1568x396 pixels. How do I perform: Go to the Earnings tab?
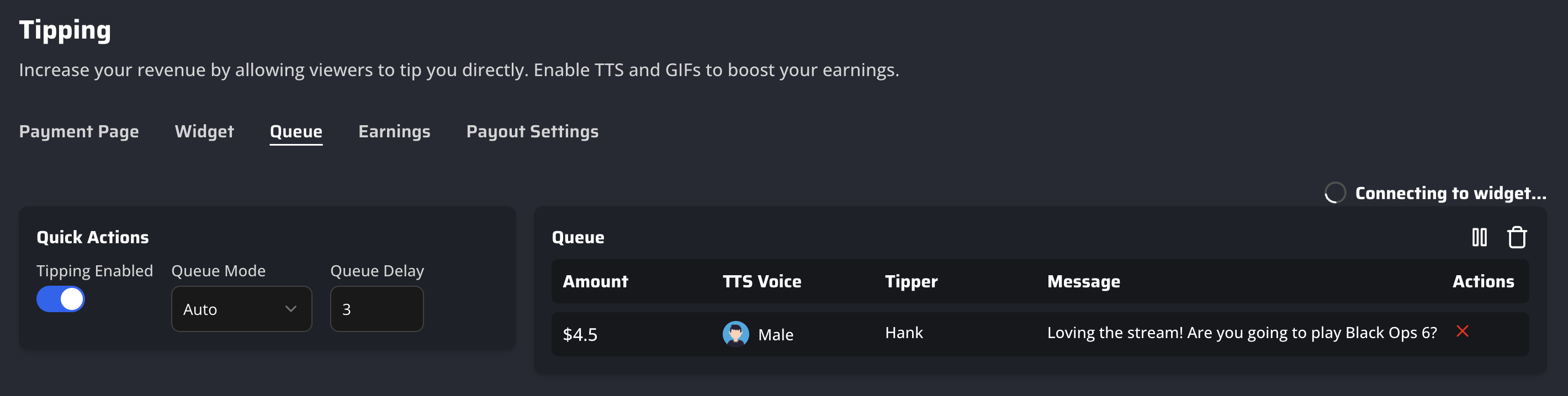[x=394, y=131]
